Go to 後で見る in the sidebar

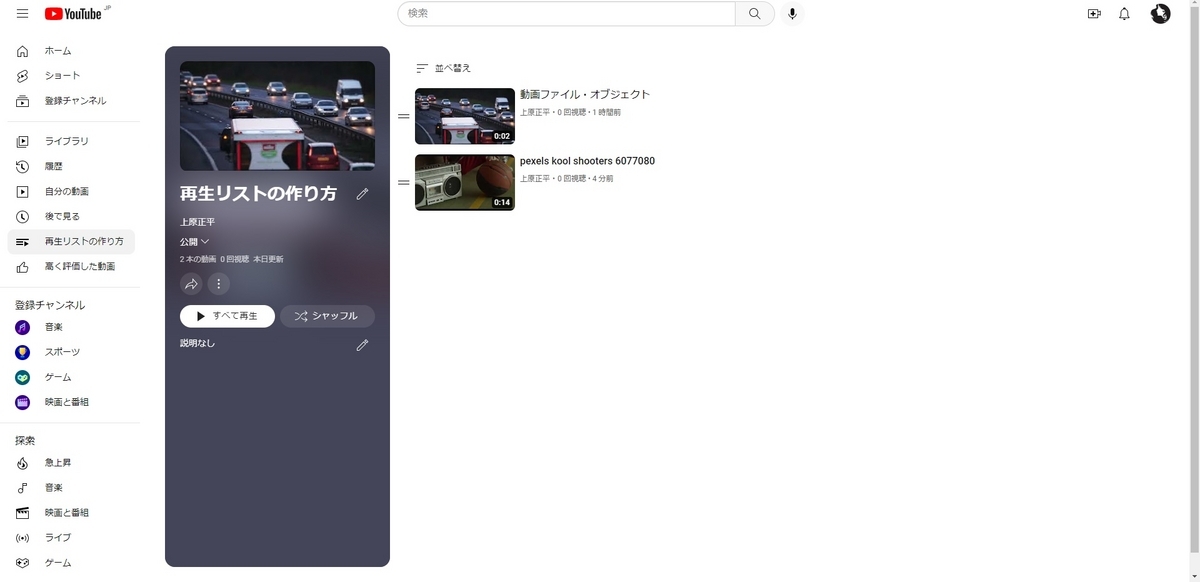[x=61, y=216]
